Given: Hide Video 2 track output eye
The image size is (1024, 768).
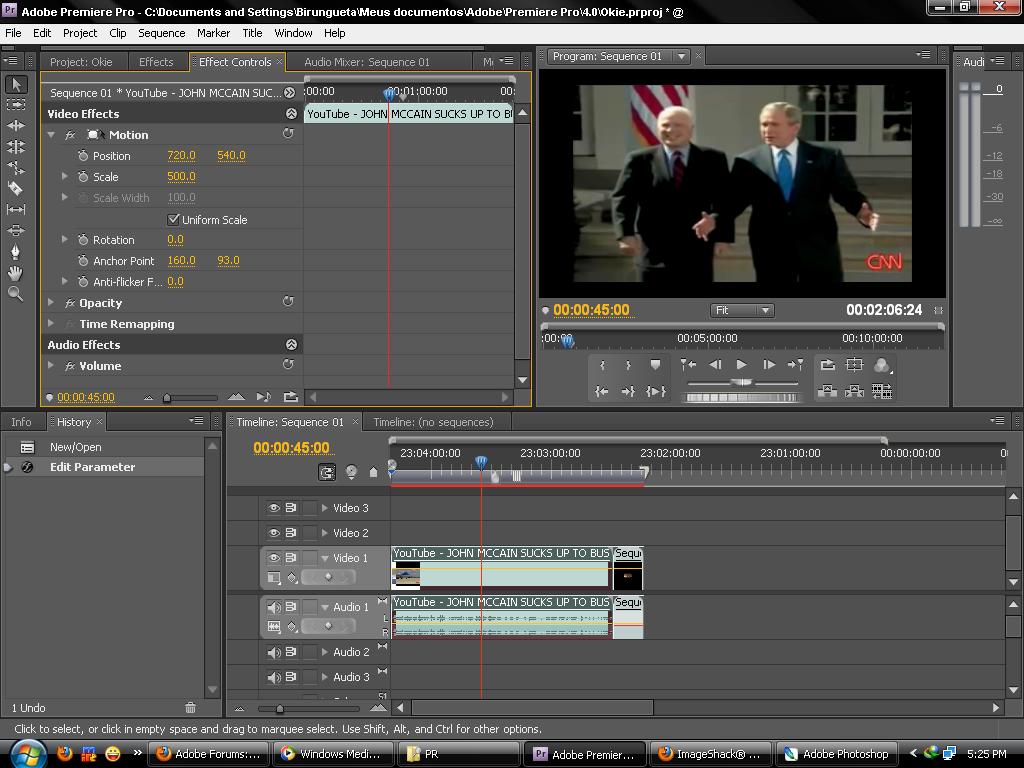Looking at the screenshot, I should point(274,533).
